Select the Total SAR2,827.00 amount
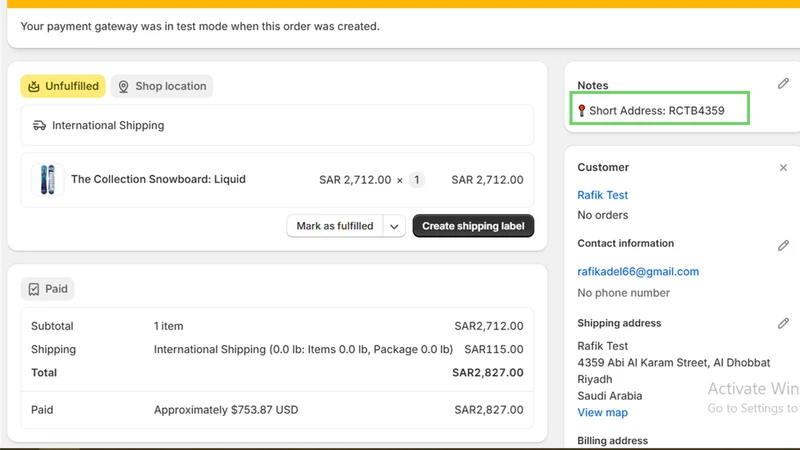Screen dimensions: 800x450 coord(487,372)
